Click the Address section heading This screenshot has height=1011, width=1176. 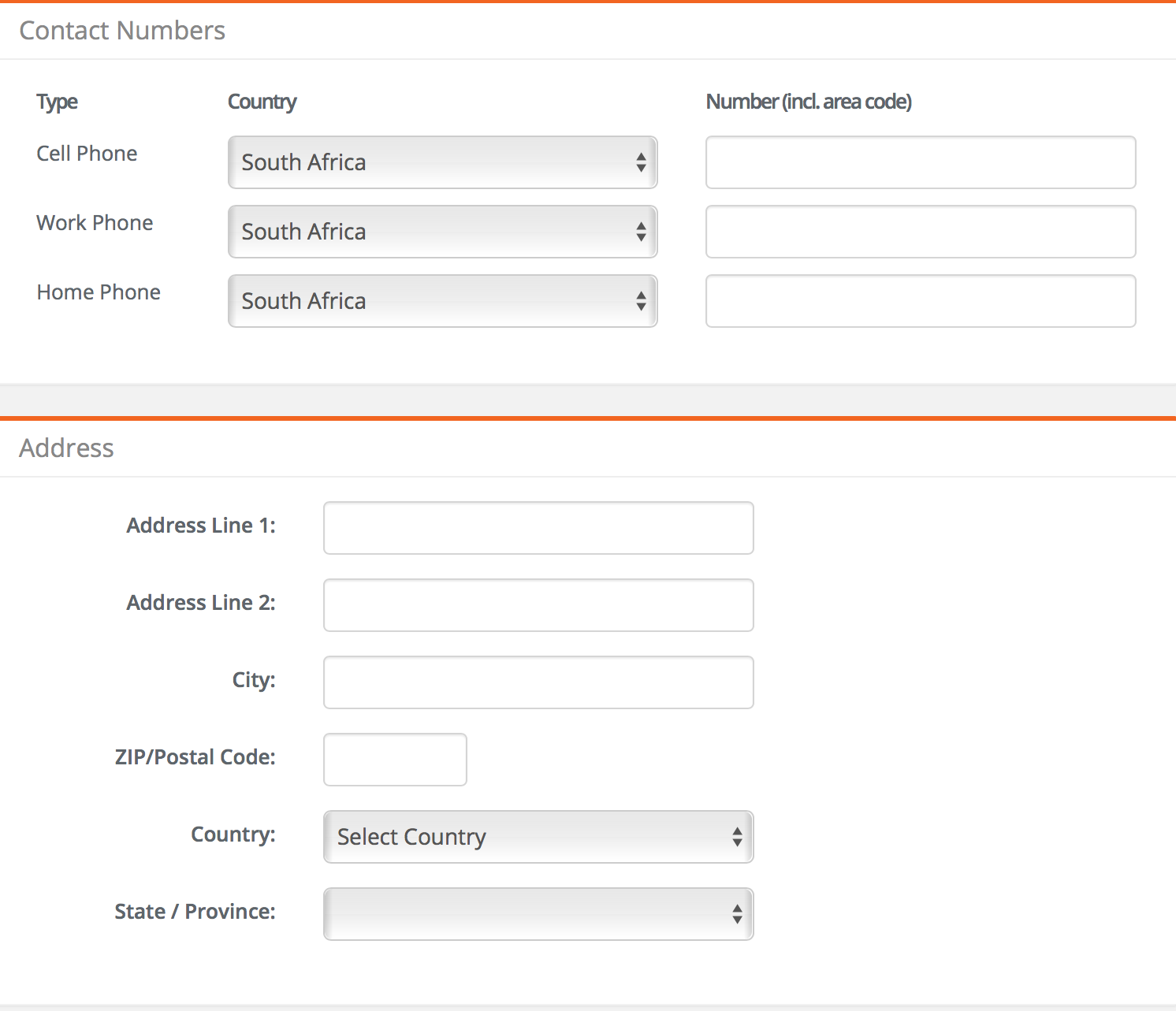pos(67,448)
